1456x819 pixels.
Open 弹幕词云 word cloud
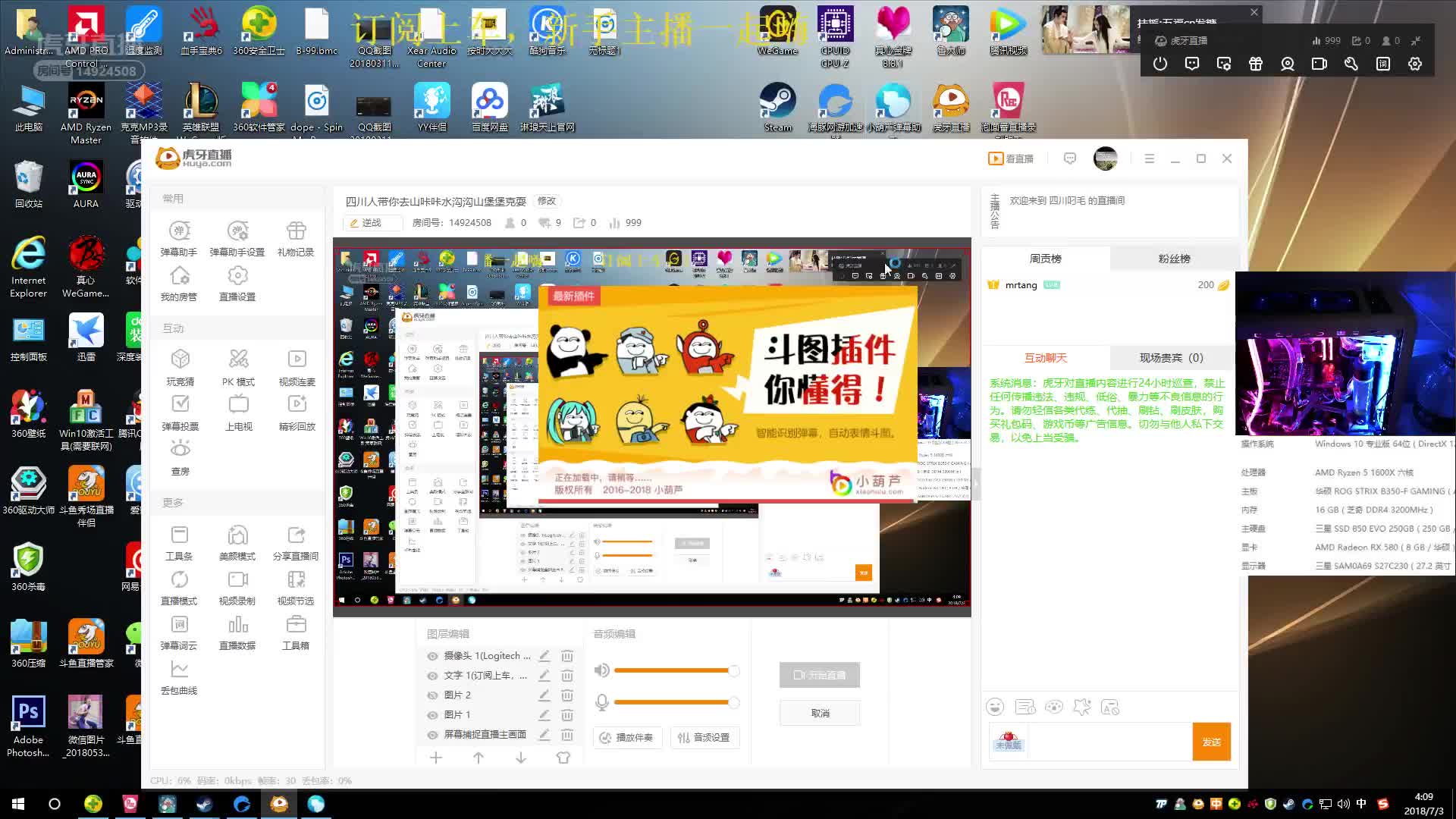click(x=179, y=632)
